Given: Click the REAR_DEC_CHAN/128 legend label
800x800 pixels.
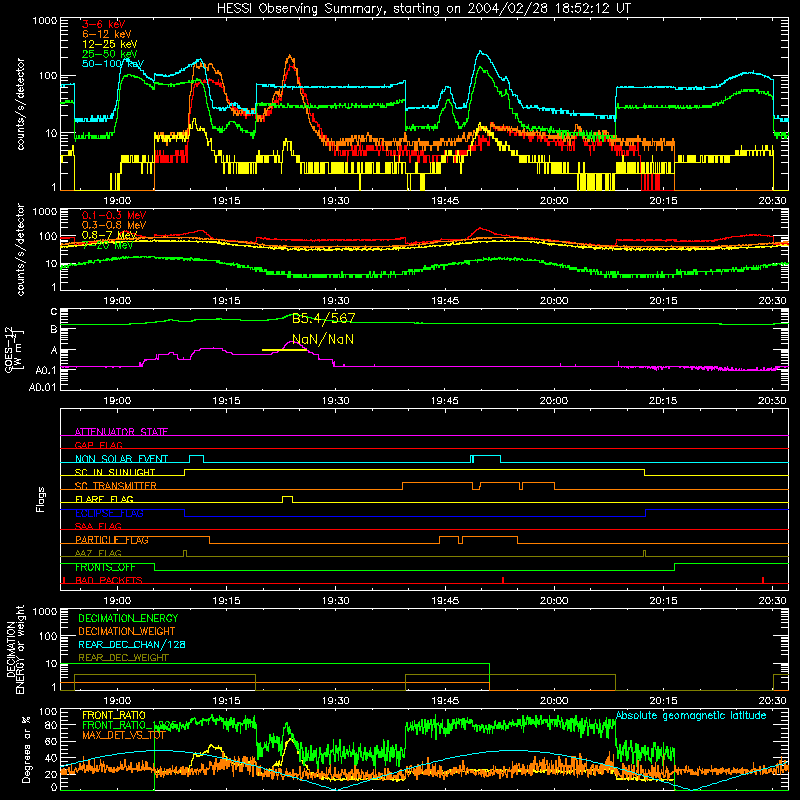Looking at the screenshot, I should tap(132, 644).
